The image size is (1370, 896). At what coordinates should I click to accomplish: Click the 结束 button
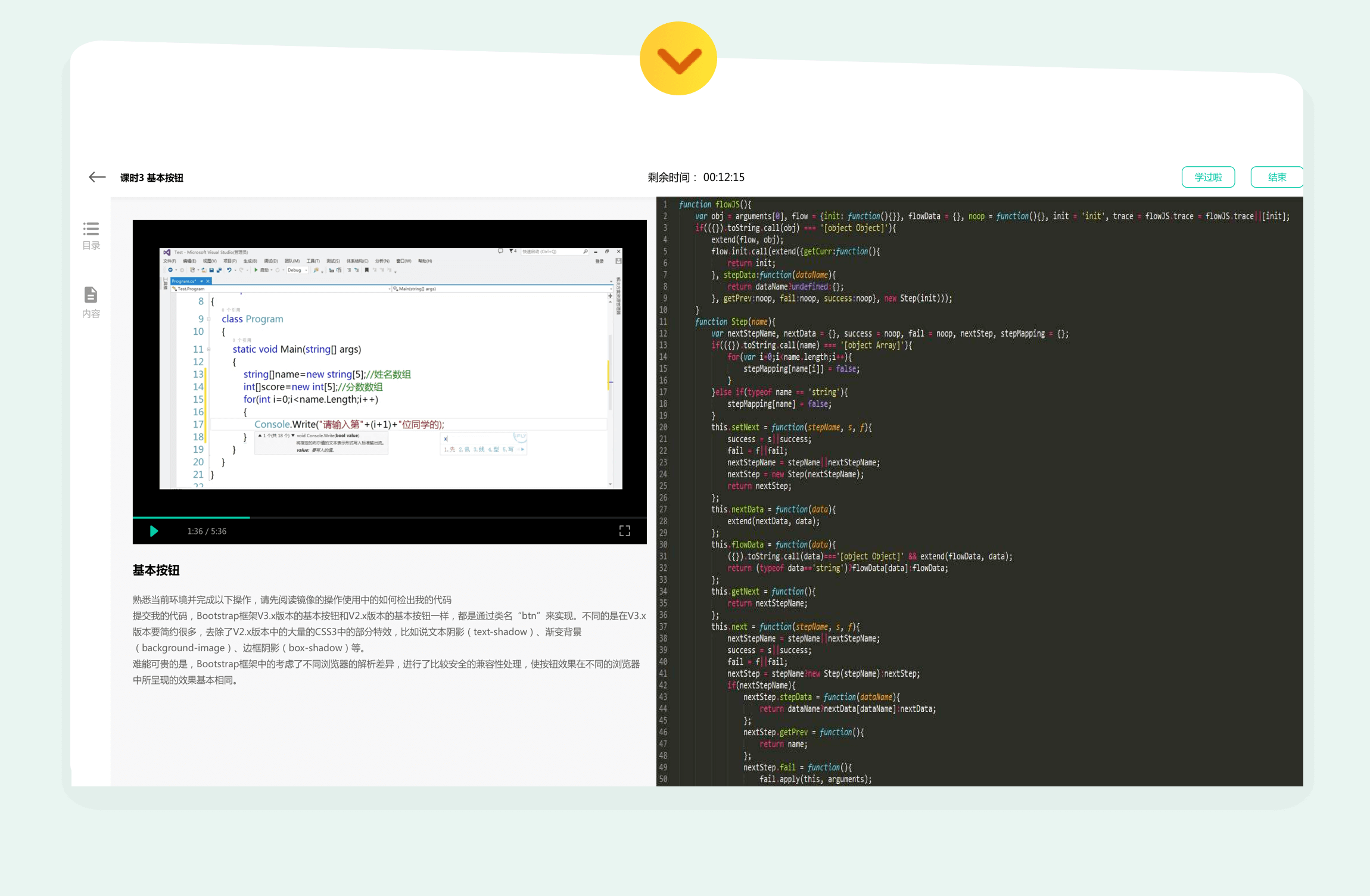point(1276,177)
